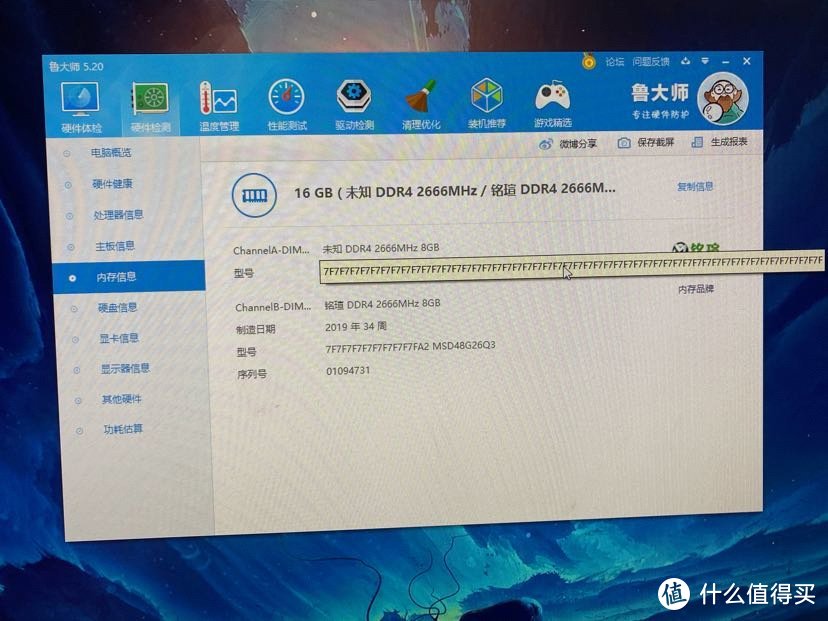
Task: Open the 论坛 forum link
Action: [x=615, y=62]
